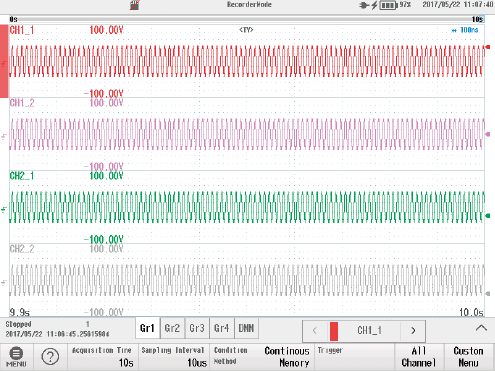The width and height of the screenshot is (495, 371).
Task: Click the red CH1_1 color swatch in the channel selector
Action: tap(334, 331)
